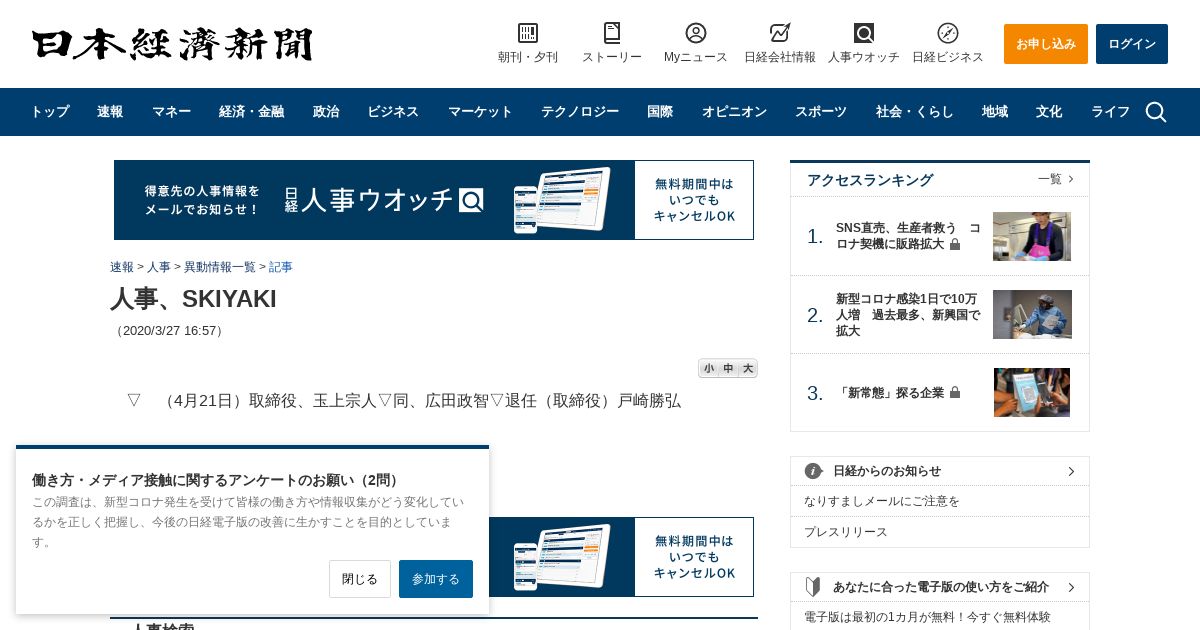Select スポーツ navigation item
Viewport: 1200px width, 630px height.
[821, 112]
